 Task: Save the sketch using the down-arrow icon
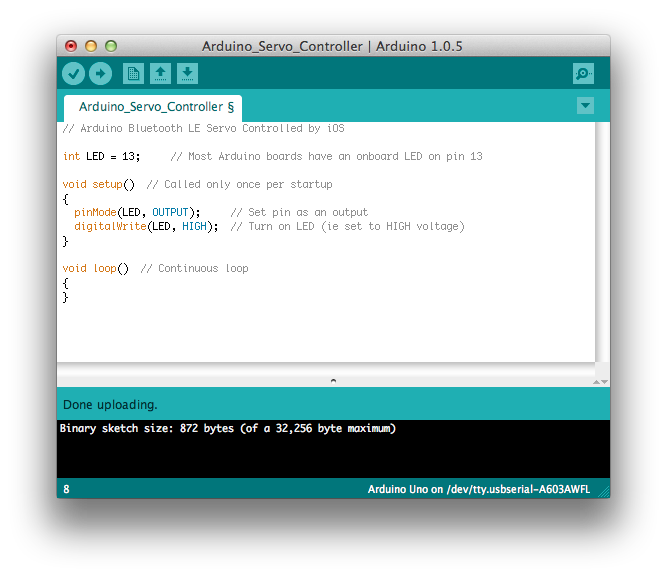click(x=187, y=74)
